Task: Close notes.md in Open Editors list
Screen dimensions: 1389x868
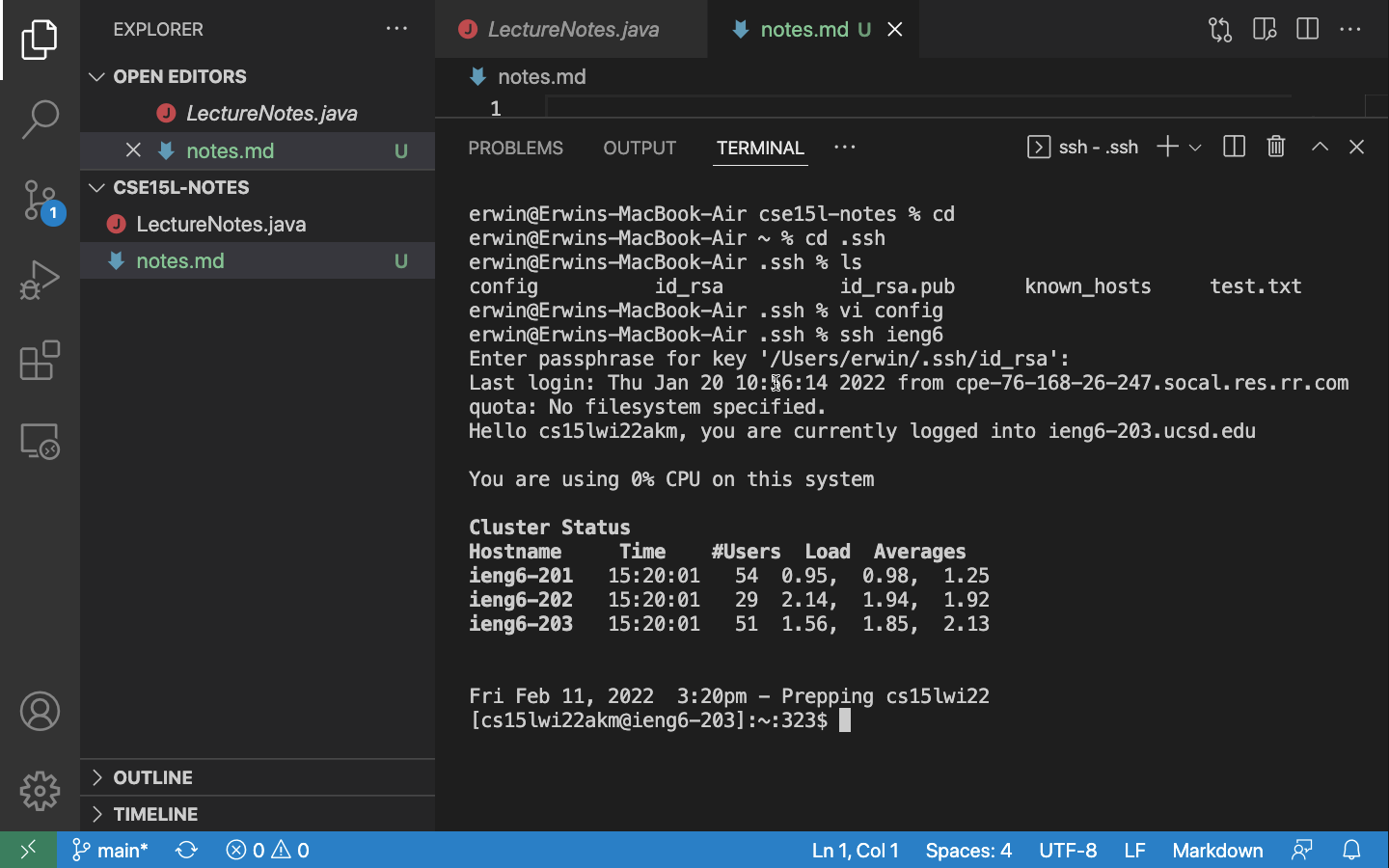Action: [133, 150]
